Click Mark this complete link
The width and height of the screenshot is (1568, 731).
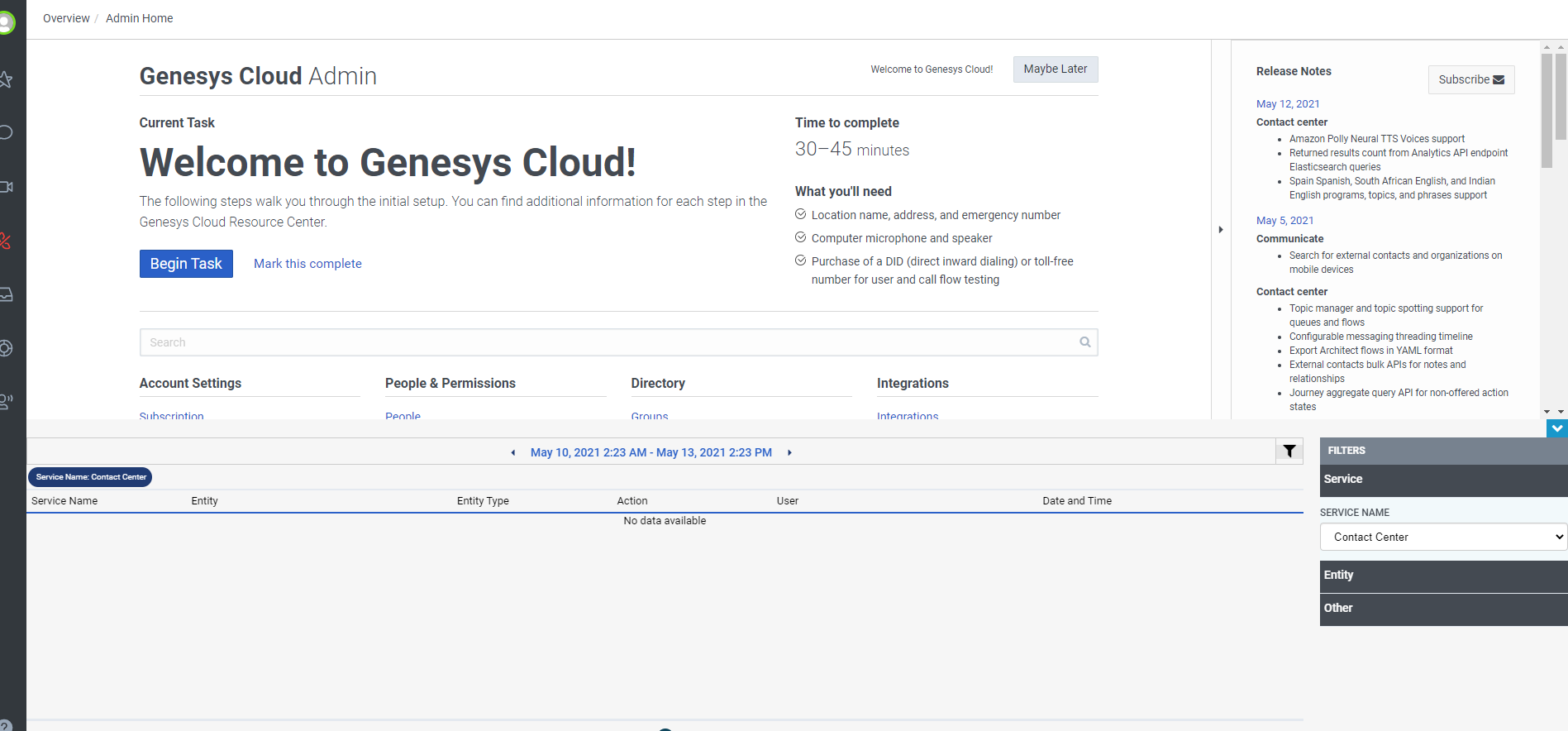[307, 264]
